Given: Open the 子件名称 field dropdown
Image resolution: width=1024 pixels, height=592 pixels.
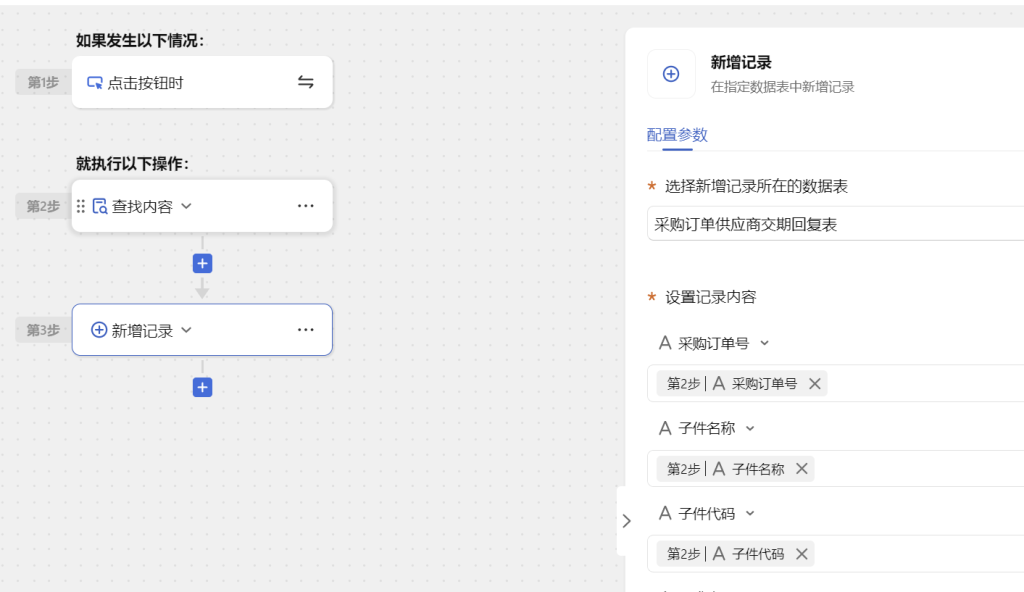Looking at the screenshot, I should [x=750, y=429].
